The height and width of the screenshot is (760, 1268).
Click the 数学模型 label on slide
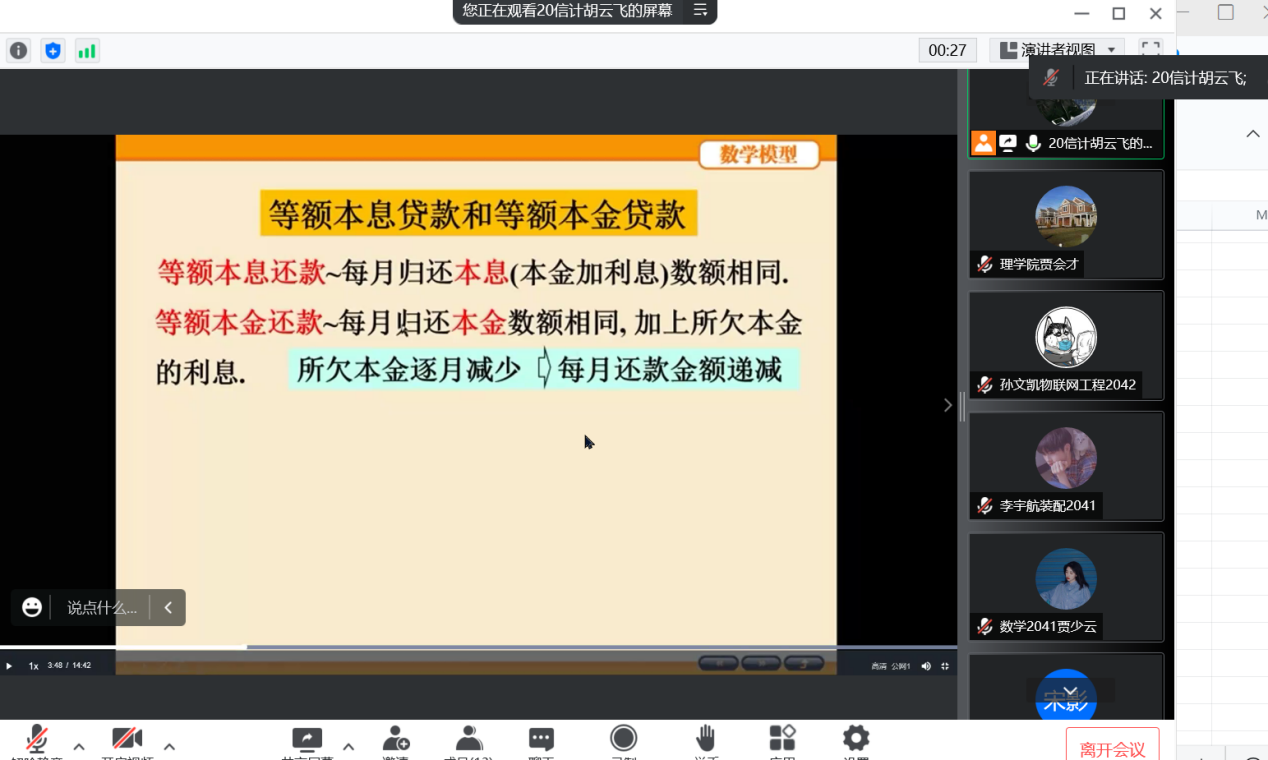point(759,154)
